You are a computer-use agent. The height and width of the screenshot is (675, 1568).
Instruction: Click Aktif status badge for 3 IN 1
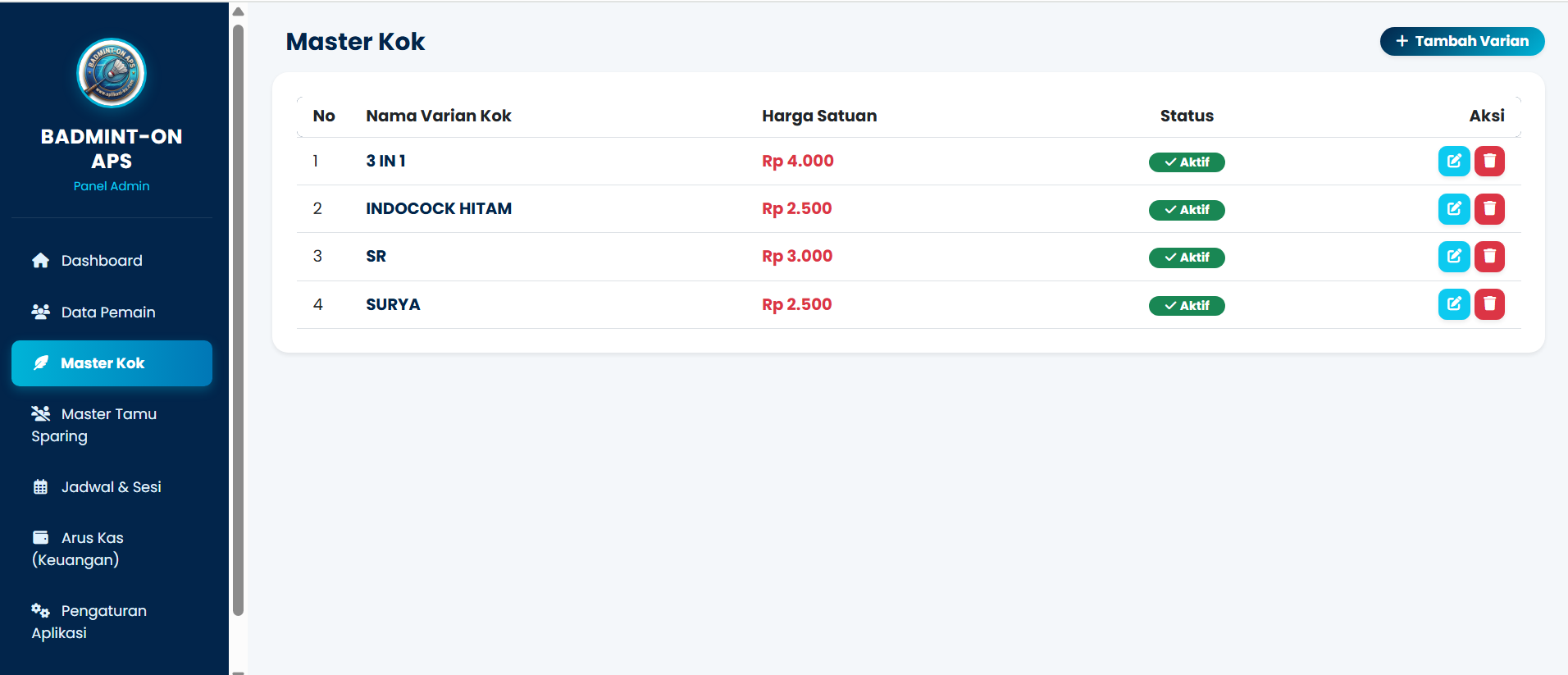[1187, 162]
